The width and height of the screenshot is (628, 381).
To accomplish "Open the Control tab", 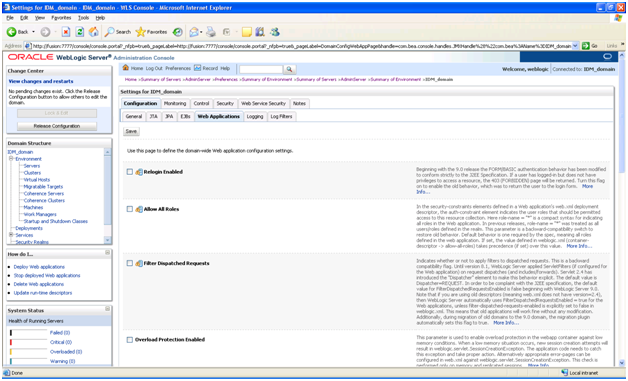I will tap(201, 103).
